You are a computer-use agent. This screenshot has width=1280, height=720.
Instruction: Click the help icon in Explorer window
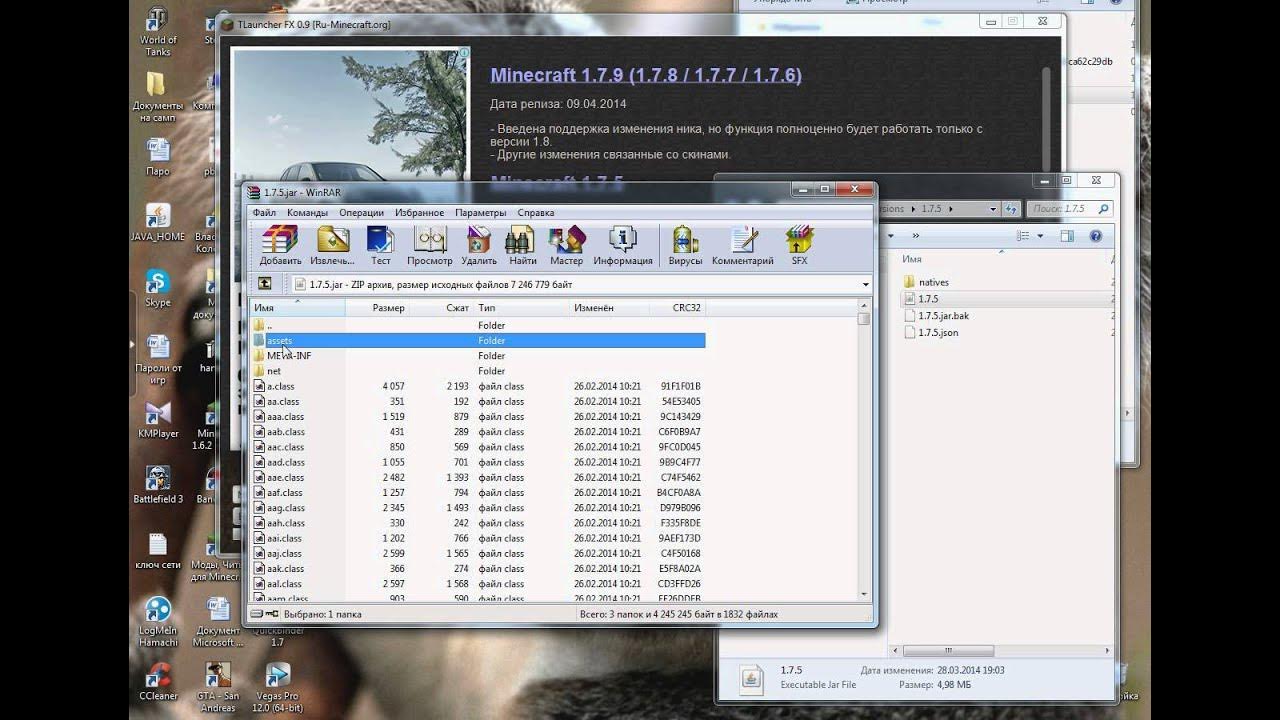coord(1096,236)
